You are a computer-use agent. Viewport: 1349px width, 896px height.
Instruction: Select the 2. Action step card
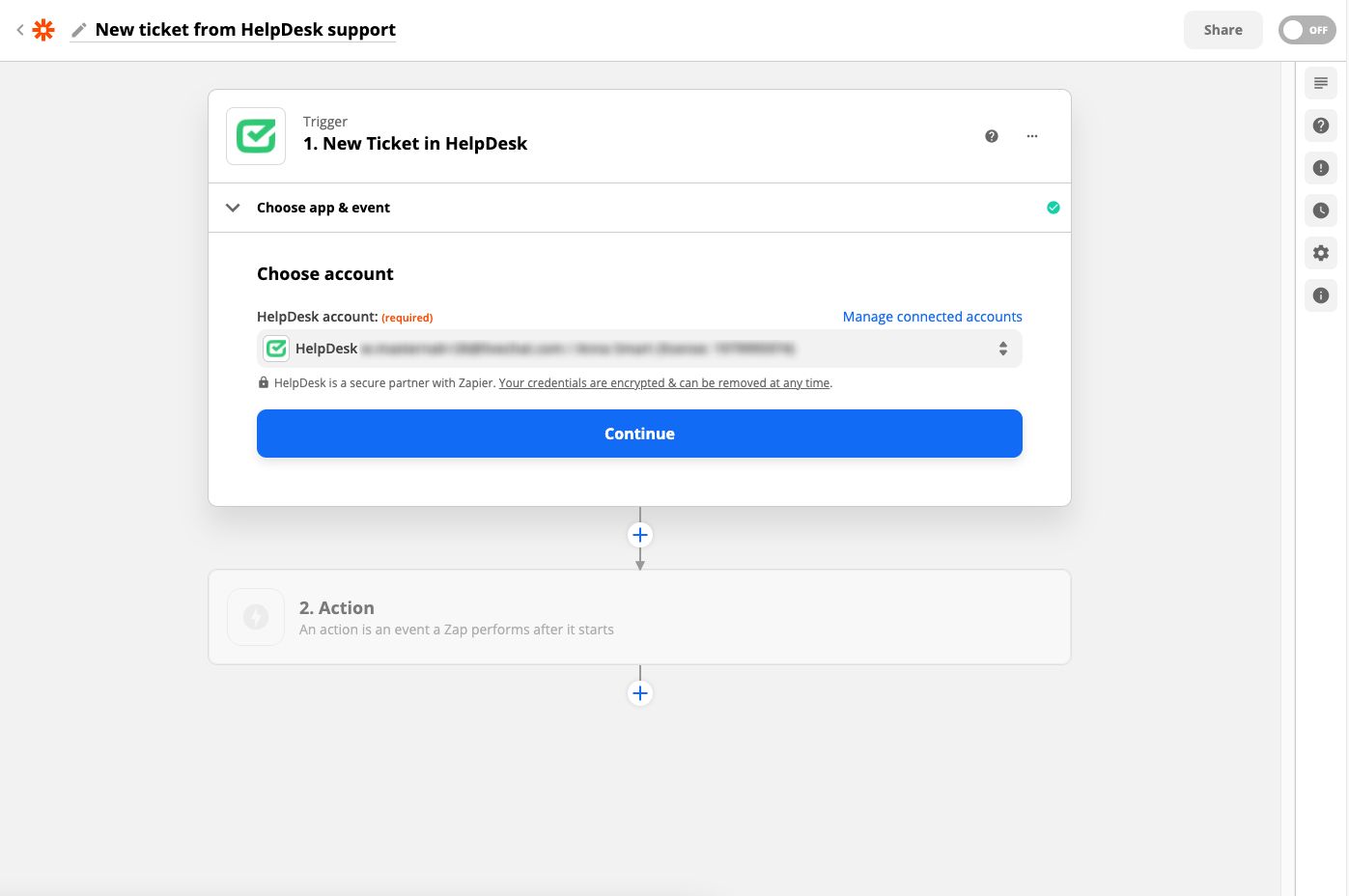pos(639,617)
